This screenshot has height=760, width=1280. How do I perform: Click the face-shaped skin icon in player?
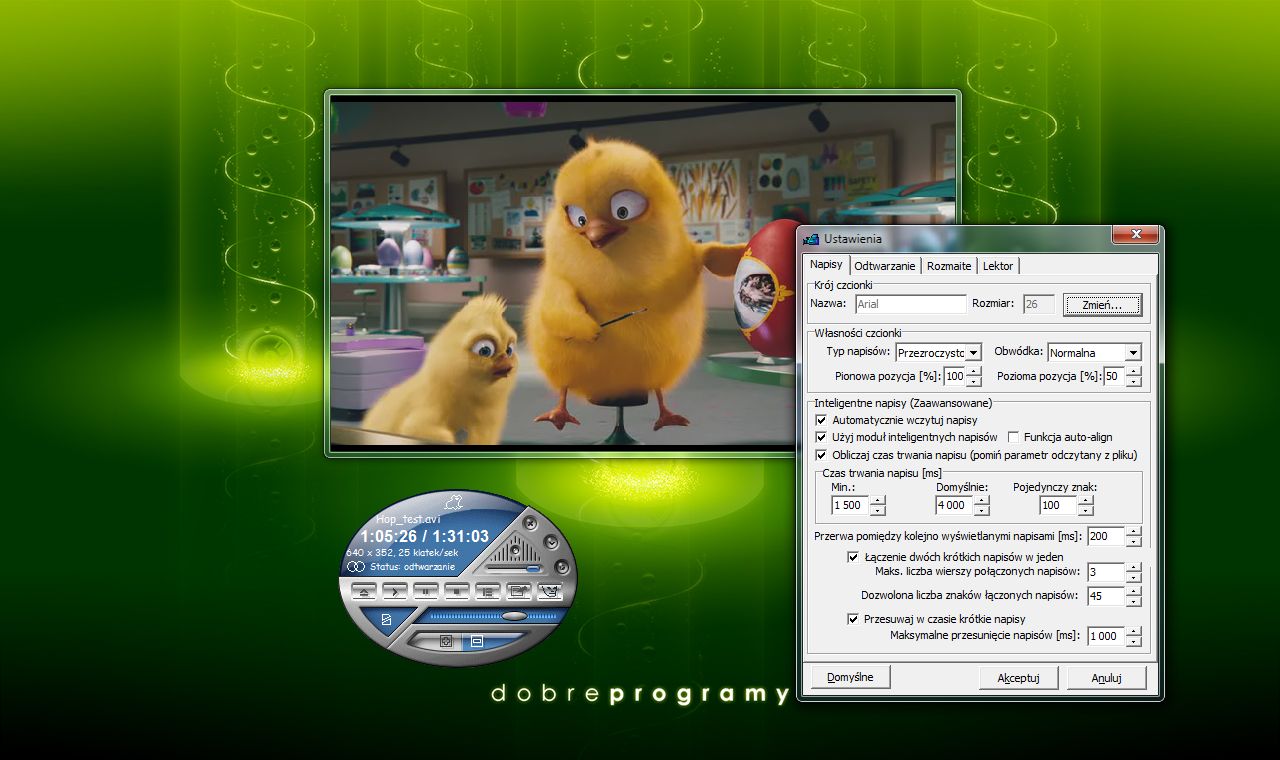pos(550,591)
